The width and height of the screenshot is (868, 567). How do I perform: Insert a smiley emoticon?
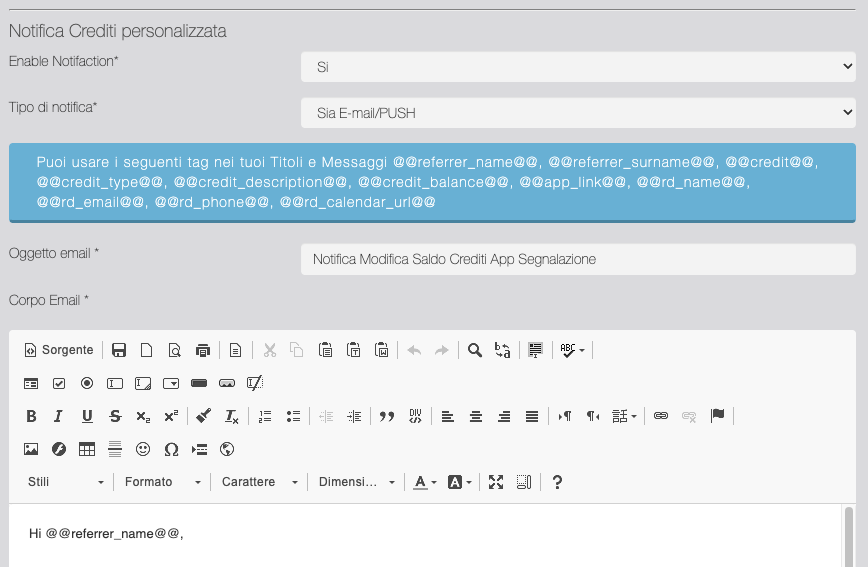click(x=143, y=449)
